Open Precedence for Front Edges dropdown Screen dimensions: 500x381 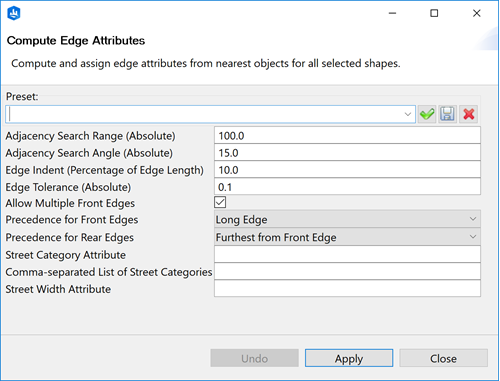pos(347,219)
